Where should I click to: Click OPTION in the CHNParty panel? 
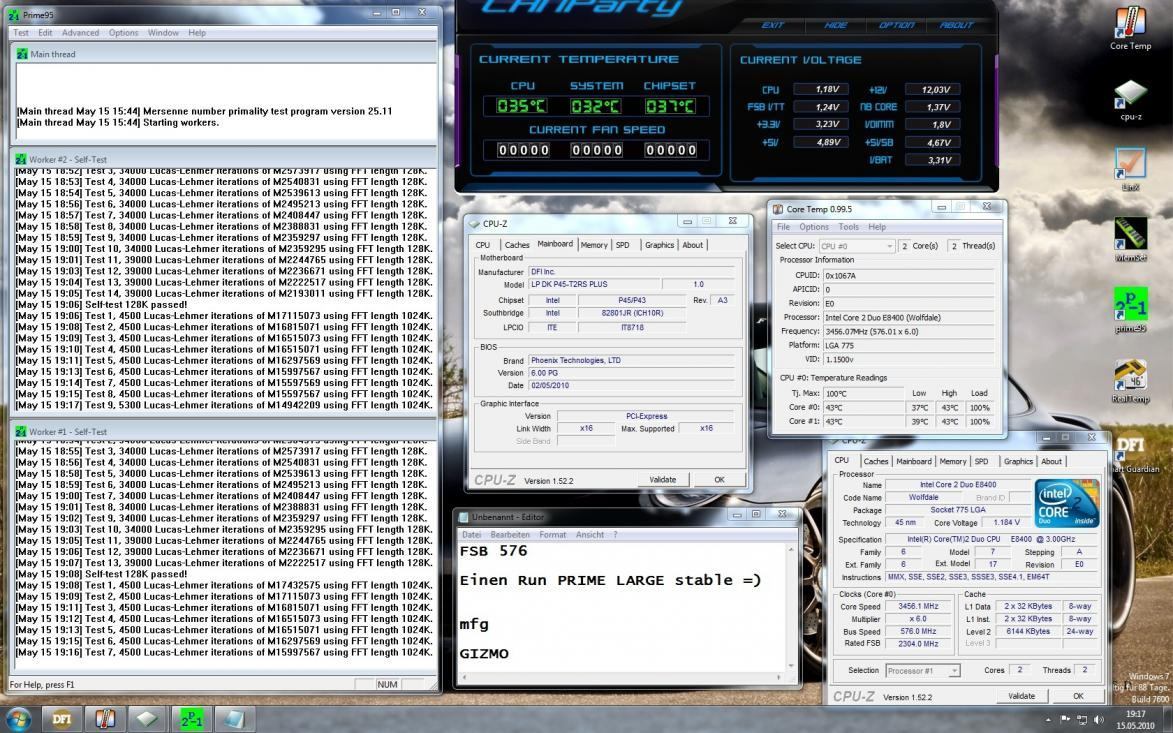pyautogui.click(x=896, y=25)
